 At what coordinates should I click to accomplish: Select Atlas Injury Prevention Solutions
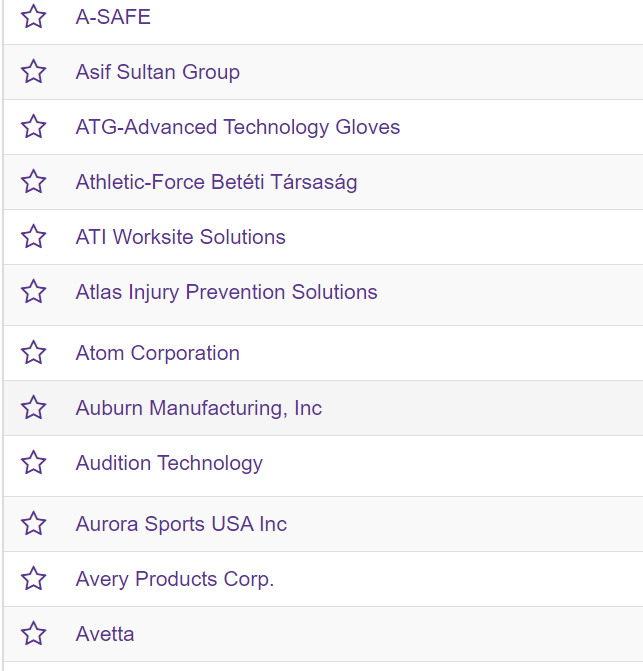coord(226,292)
